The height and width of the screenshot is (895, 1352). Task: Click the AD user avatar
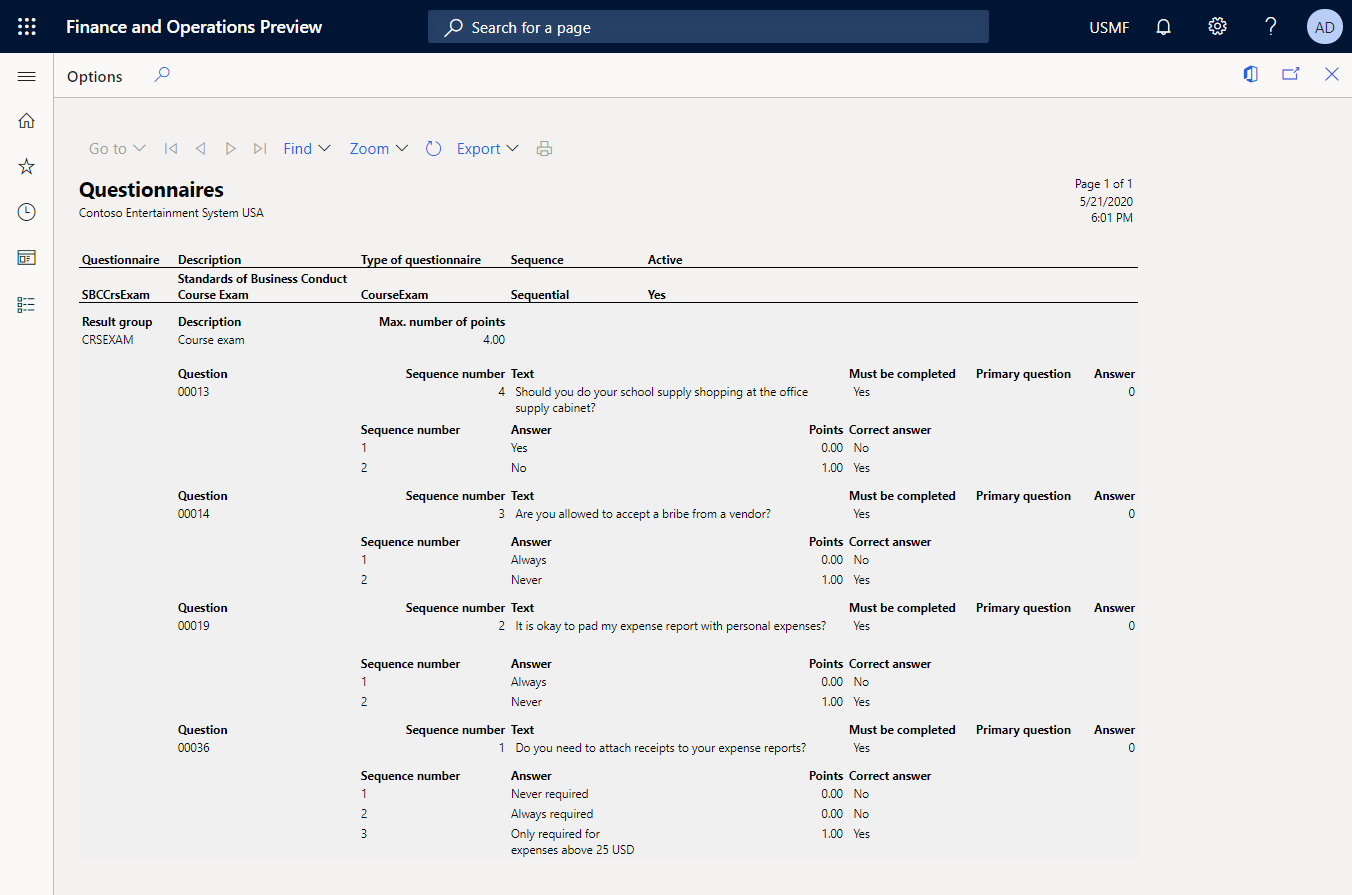1324,26
